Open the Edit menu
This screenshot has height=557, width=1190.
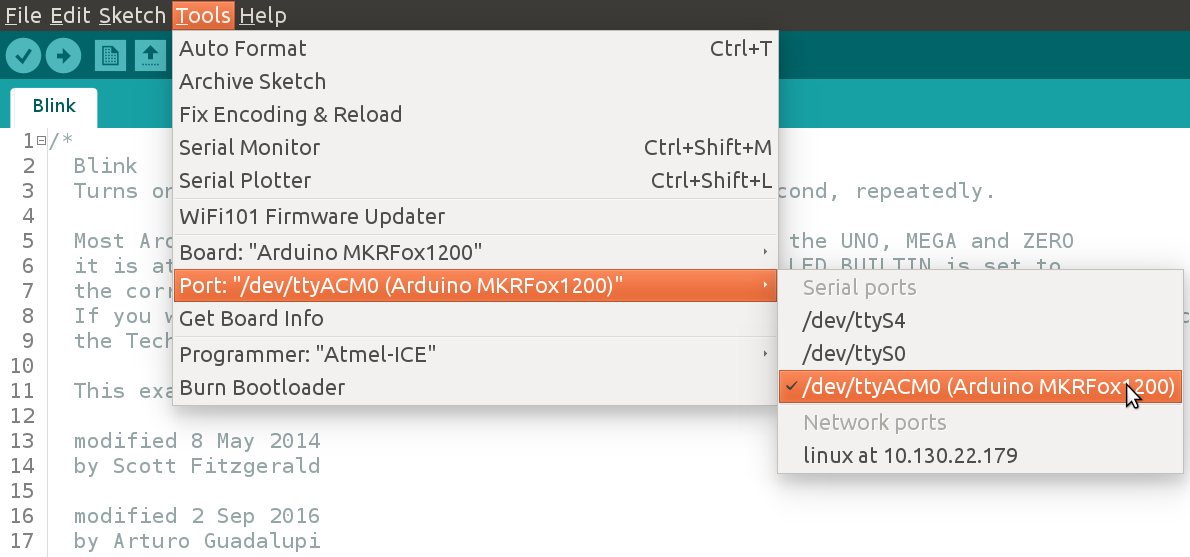(71, 15)
